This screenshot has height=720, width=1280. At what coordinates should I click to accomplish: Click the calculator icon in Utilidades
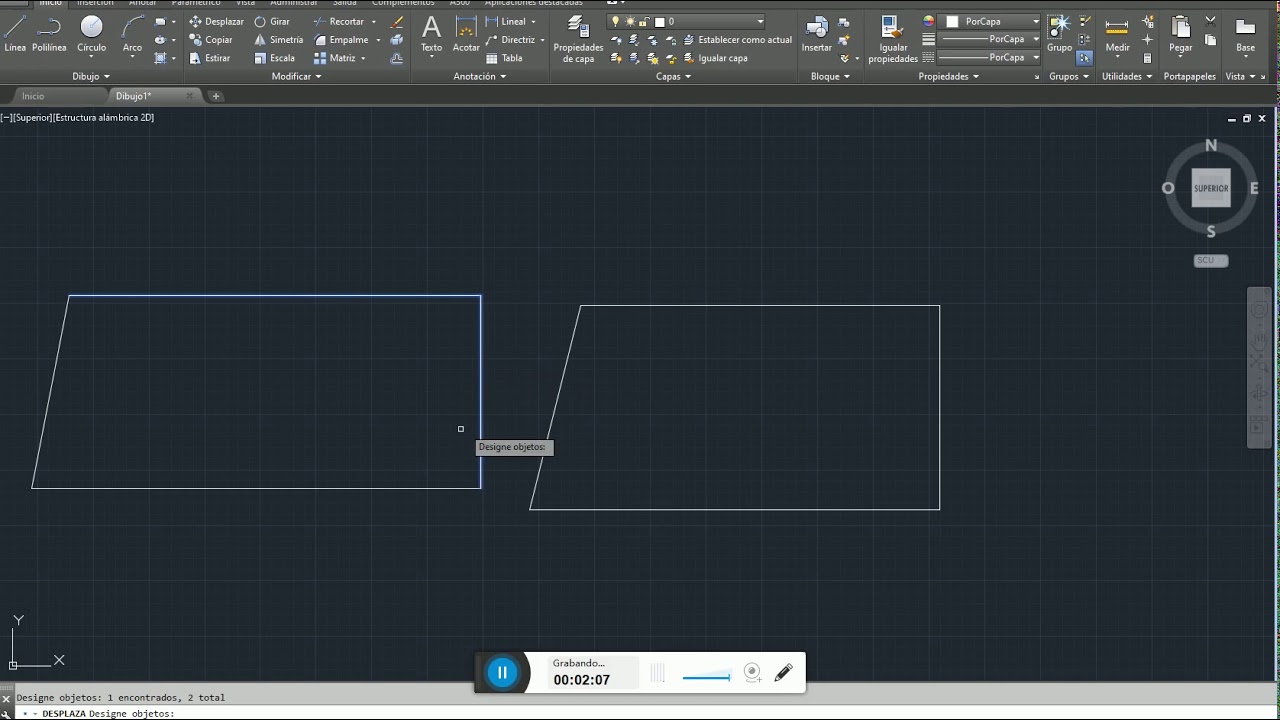click(x=1147, y=58)
